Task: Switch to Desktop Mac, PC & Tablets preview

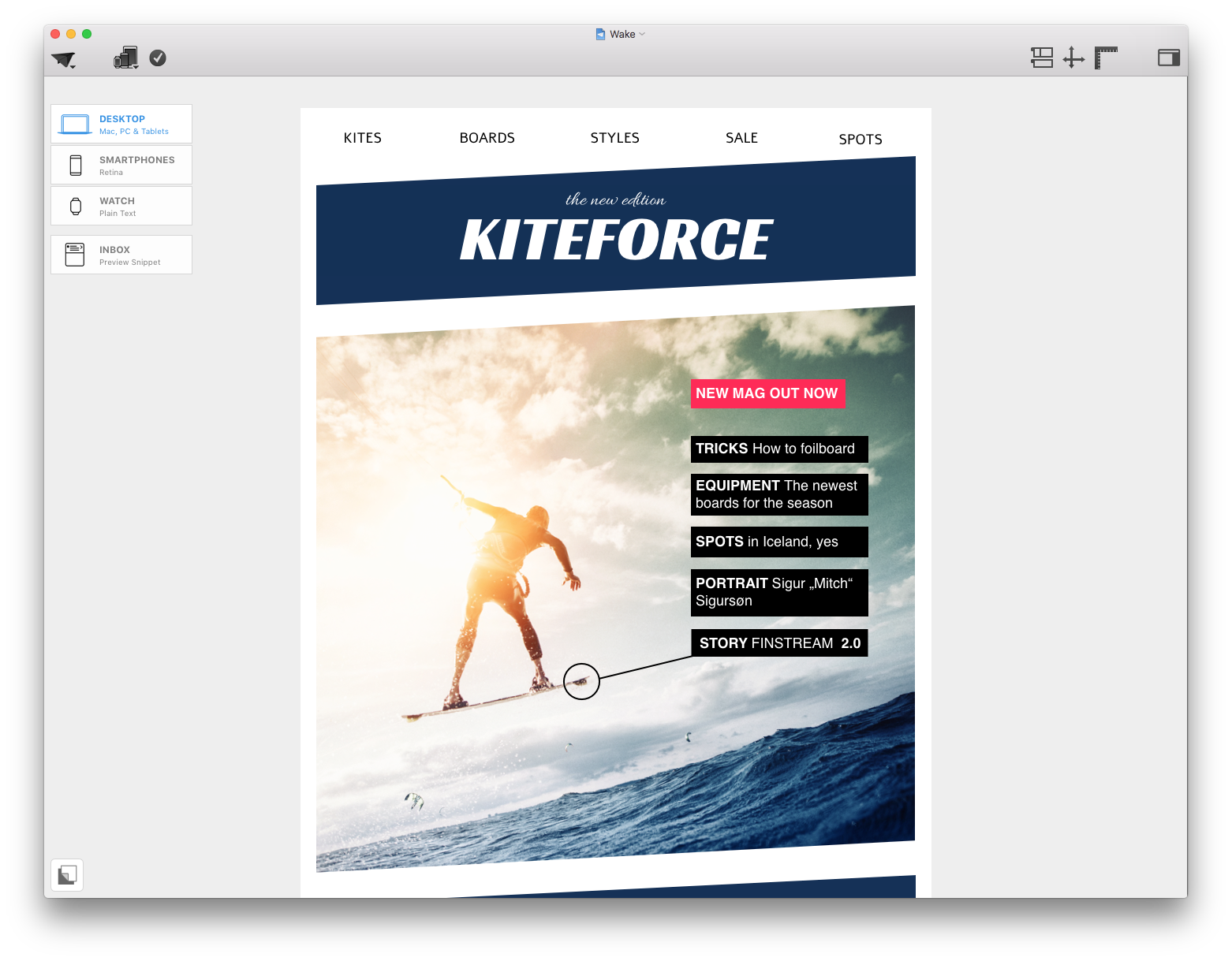Action: click(121, 124)
